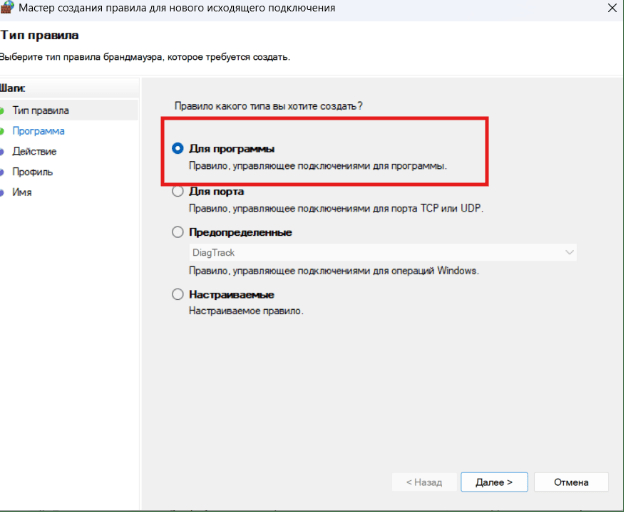Click the bullet beside 'Действие' step
624x512 pixels.
(x=2, y=151)
